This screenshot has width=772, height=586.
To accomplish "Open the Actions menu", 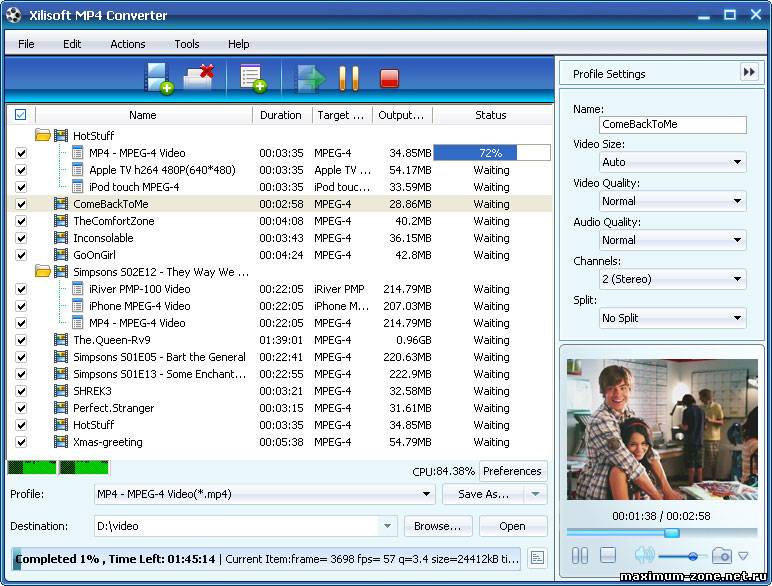I will 128,44.
